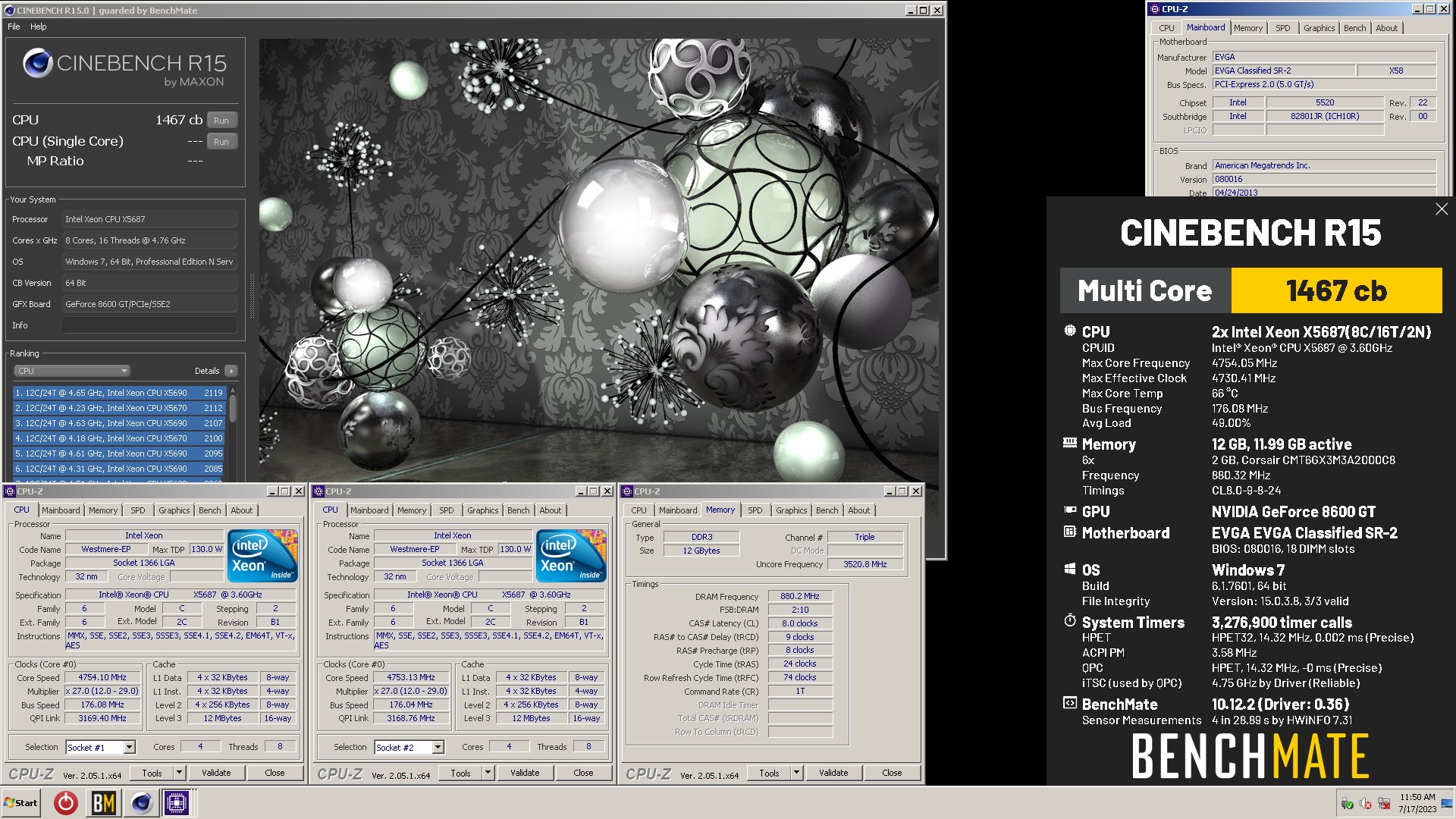Image resolution: width=1456 pixels, height=819 pixels.
Task: Expand Tools arrow in Socket #1 CPU-Z window
Action: 180,773
